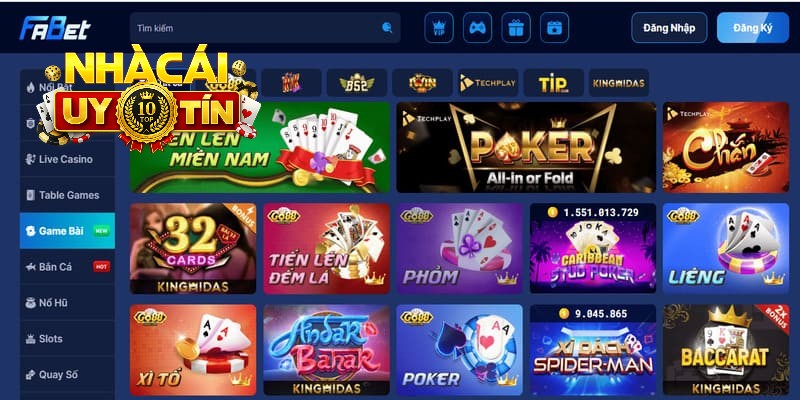Select the B52 provider logo
The width and height of the screenshot is (800, 400).
[x=357, y=83]
